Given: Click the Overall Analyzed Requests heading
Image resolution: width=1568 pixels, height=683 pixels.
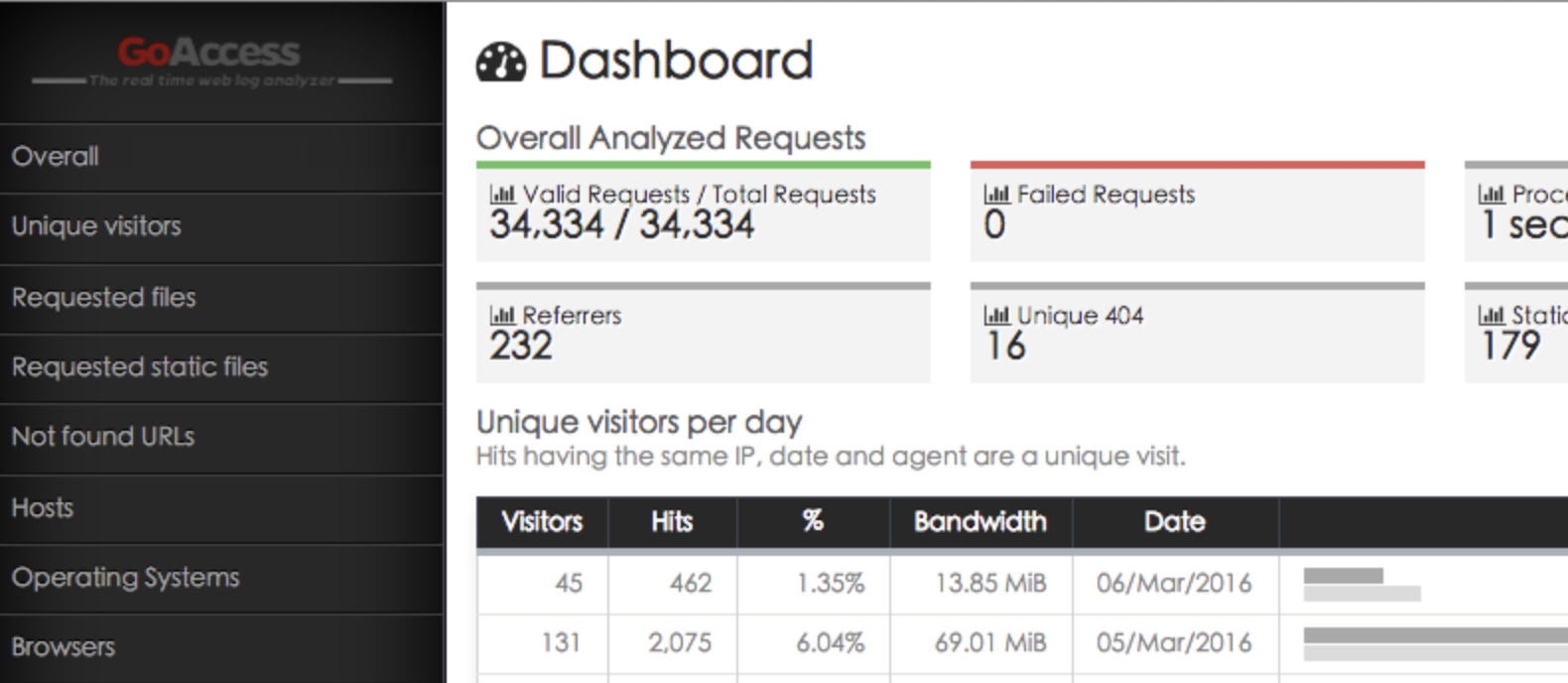Looking at the screenshot, I should pos(671,138).
